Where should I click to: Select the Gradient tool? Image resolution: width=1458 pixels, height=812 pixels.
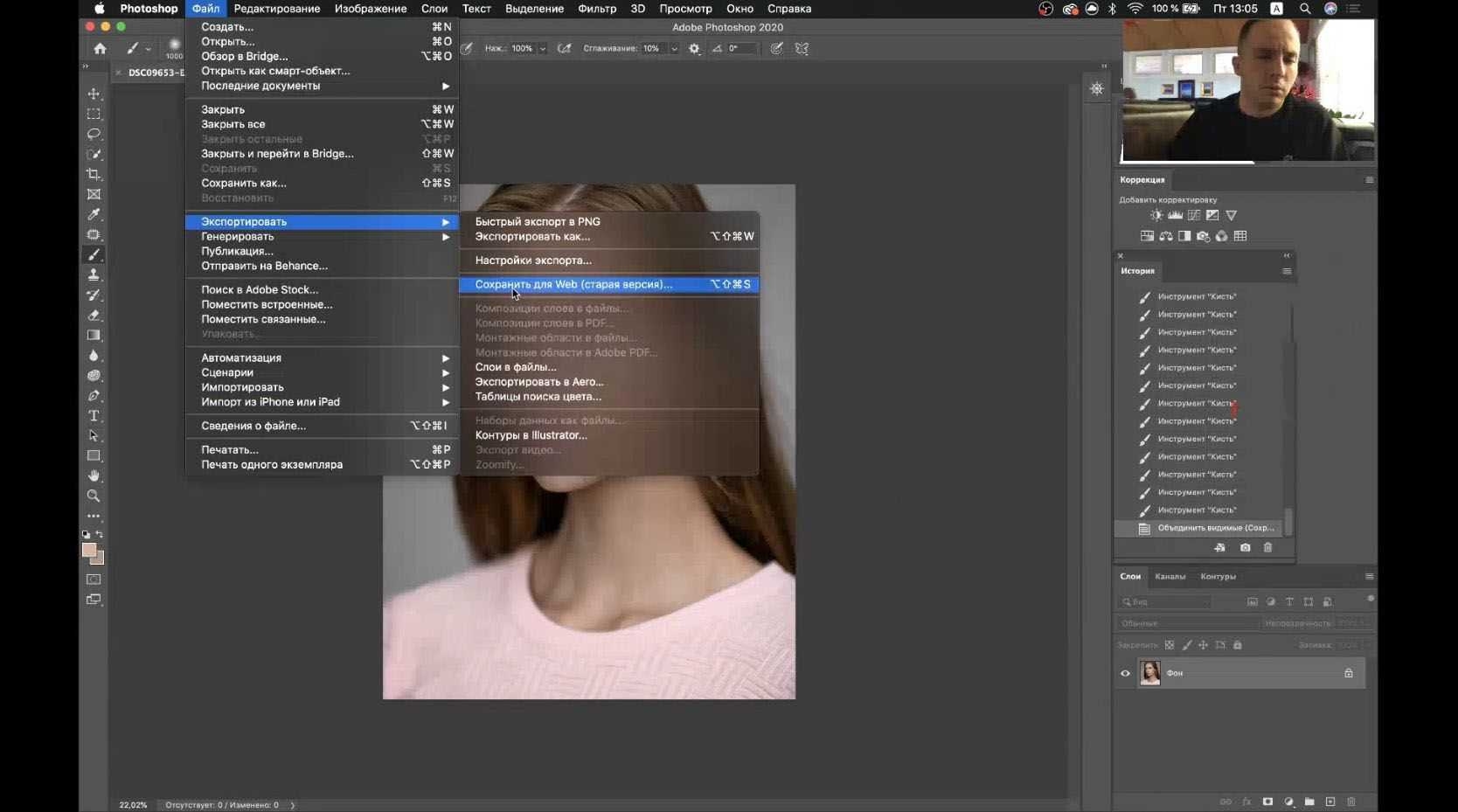click(x=94, y=335)
